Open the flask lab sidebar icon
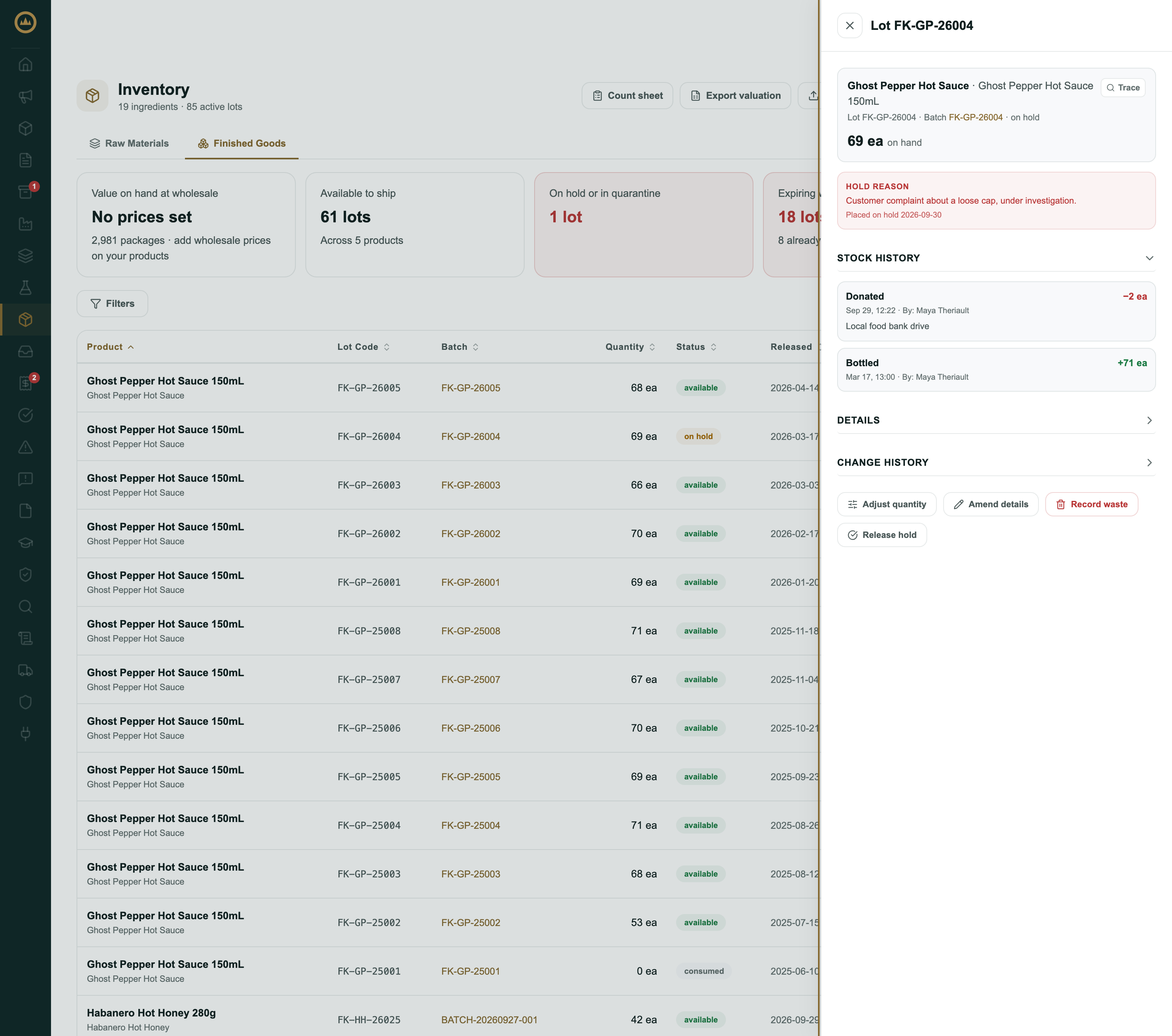Image resolution: width=1172 pixels, height=1036 pixels. tap(25, 287)
